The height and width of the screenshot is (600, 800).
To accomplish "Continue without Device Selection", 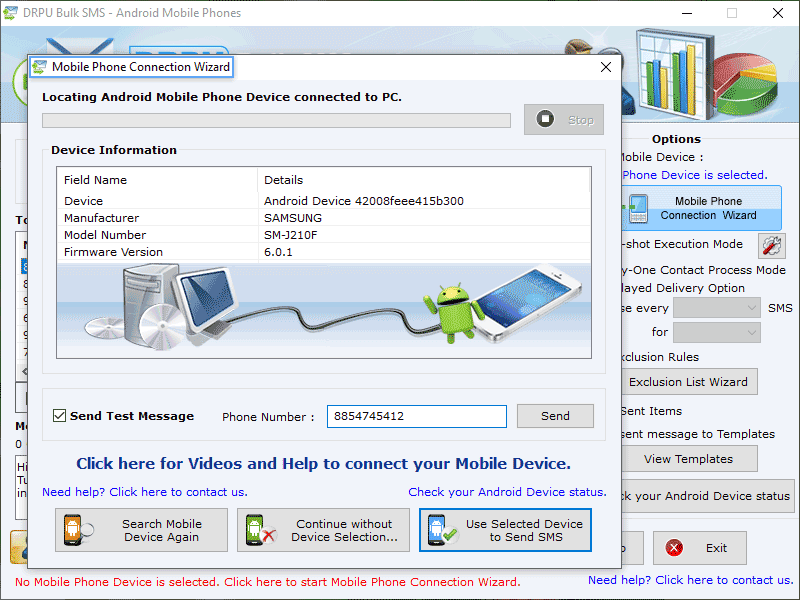I will pyautogui.click(x=323, y=530).
